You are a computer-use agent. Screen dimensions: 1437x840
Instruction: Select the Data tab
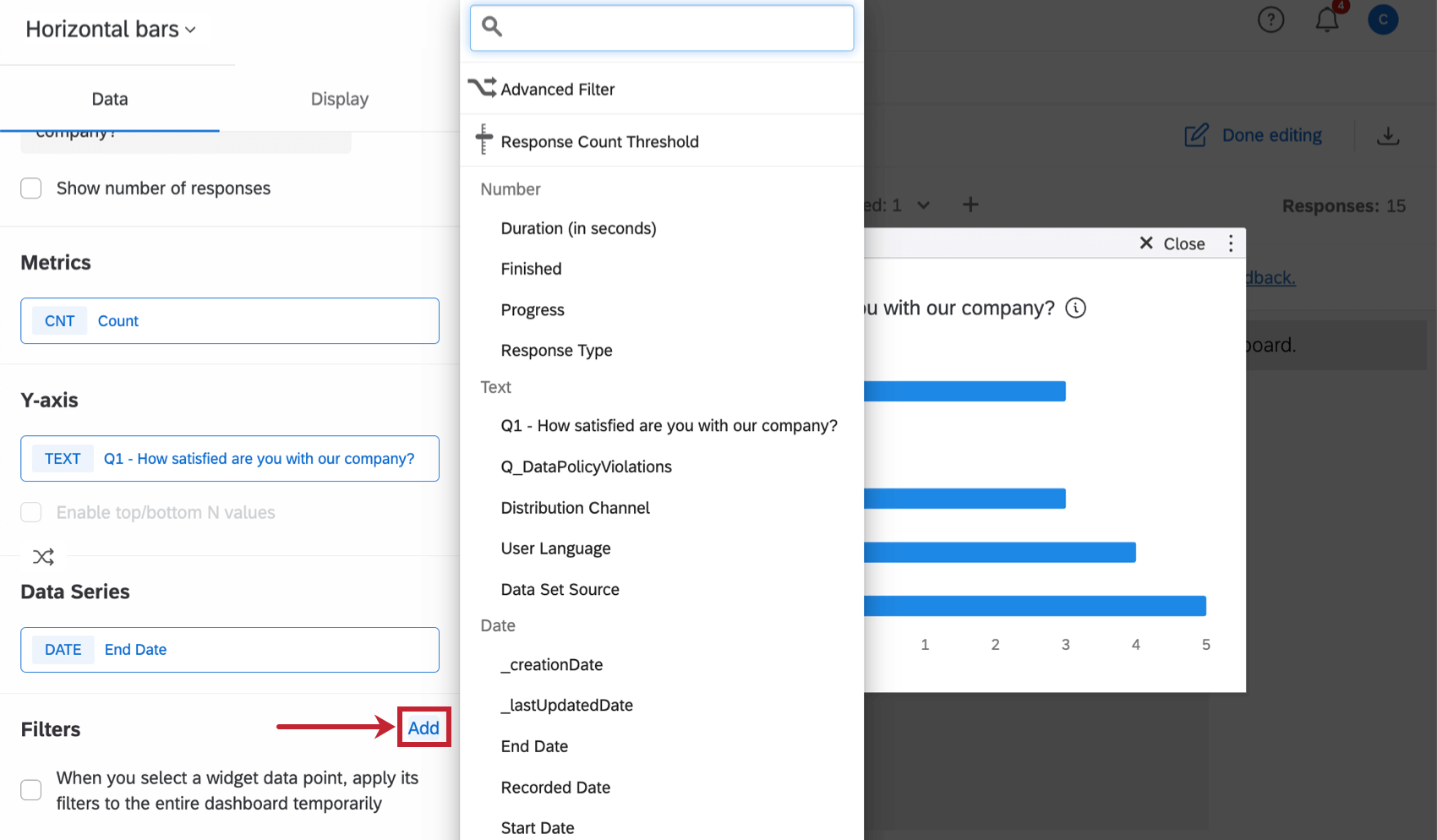pyautogui.click(x=109, y=98)
